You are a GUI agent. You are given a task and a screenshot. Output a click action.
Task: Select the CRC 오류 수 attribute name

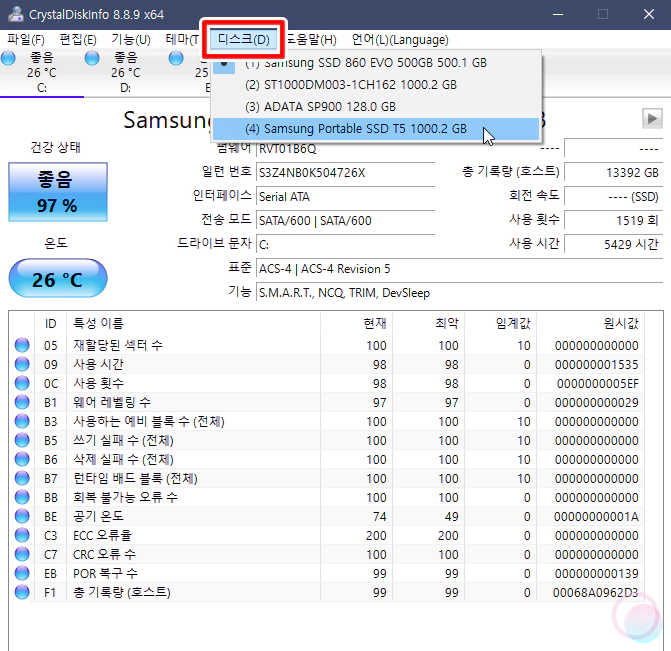[104, 554]
